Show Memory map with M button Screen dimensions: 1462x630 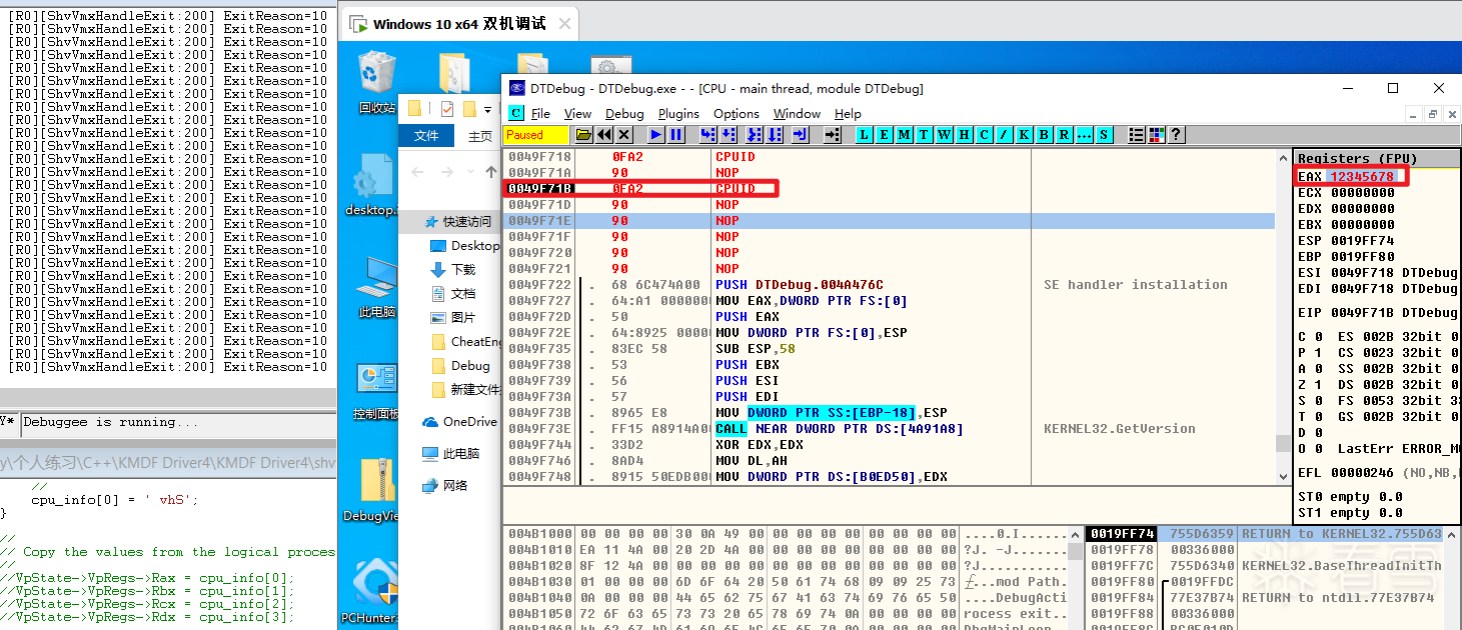[x=904, y=134]
